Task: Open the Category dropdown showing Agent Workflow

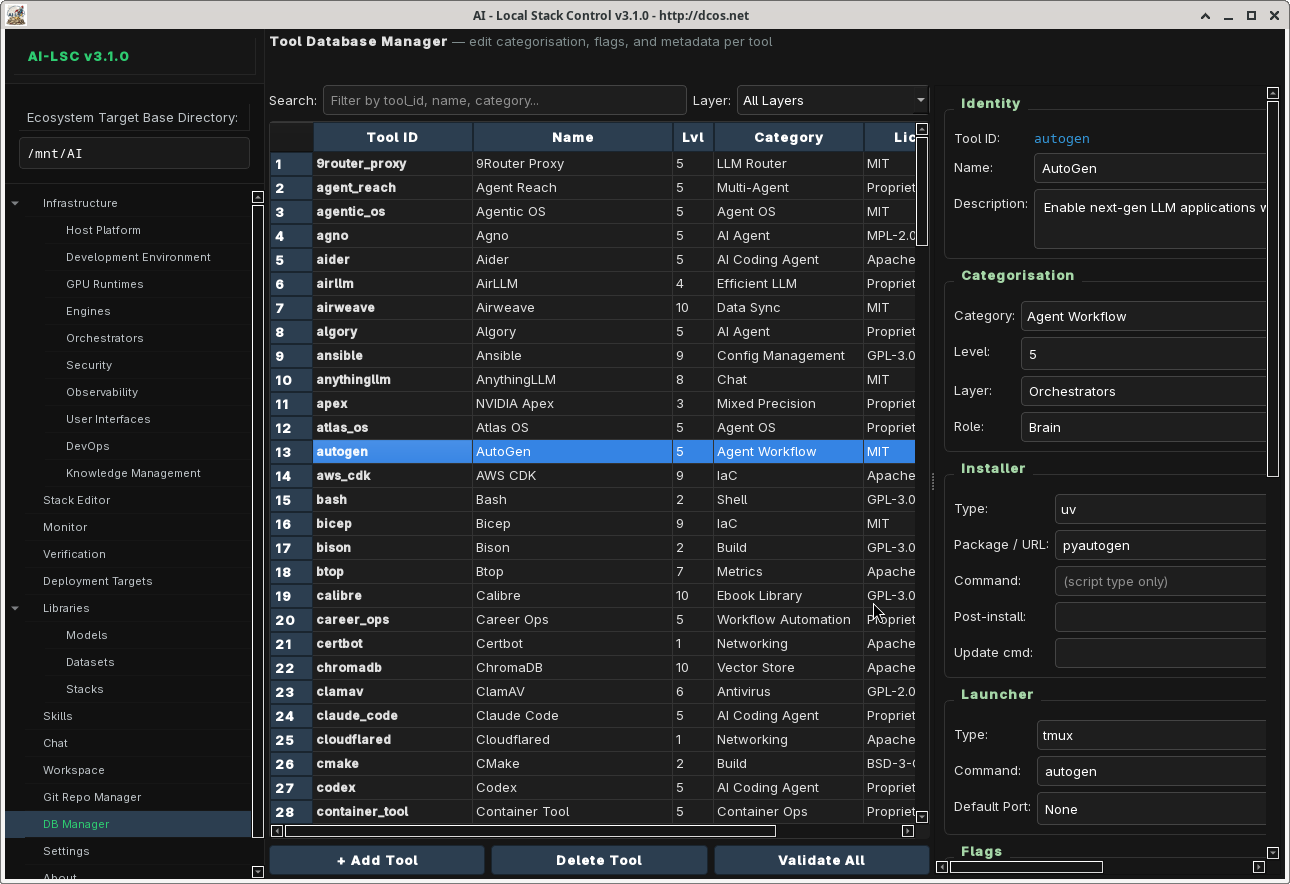Action: 1144,317
